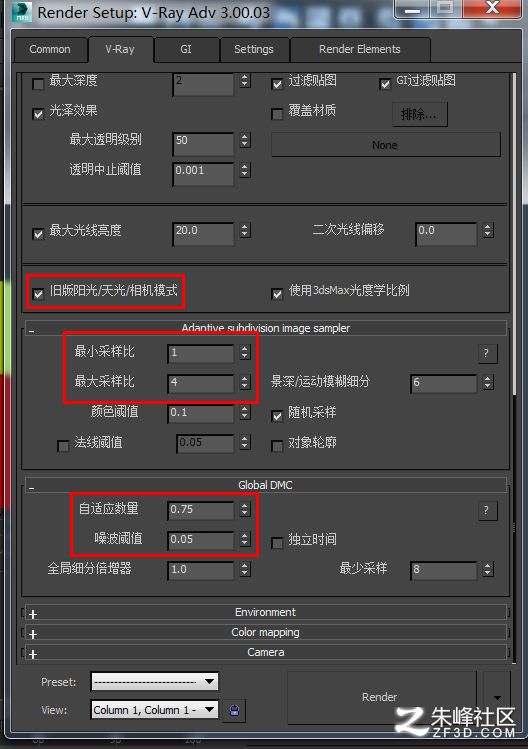Click the lock view icon beside View dropdown
This screenshot has width=528, height=749.
(234, 710)
